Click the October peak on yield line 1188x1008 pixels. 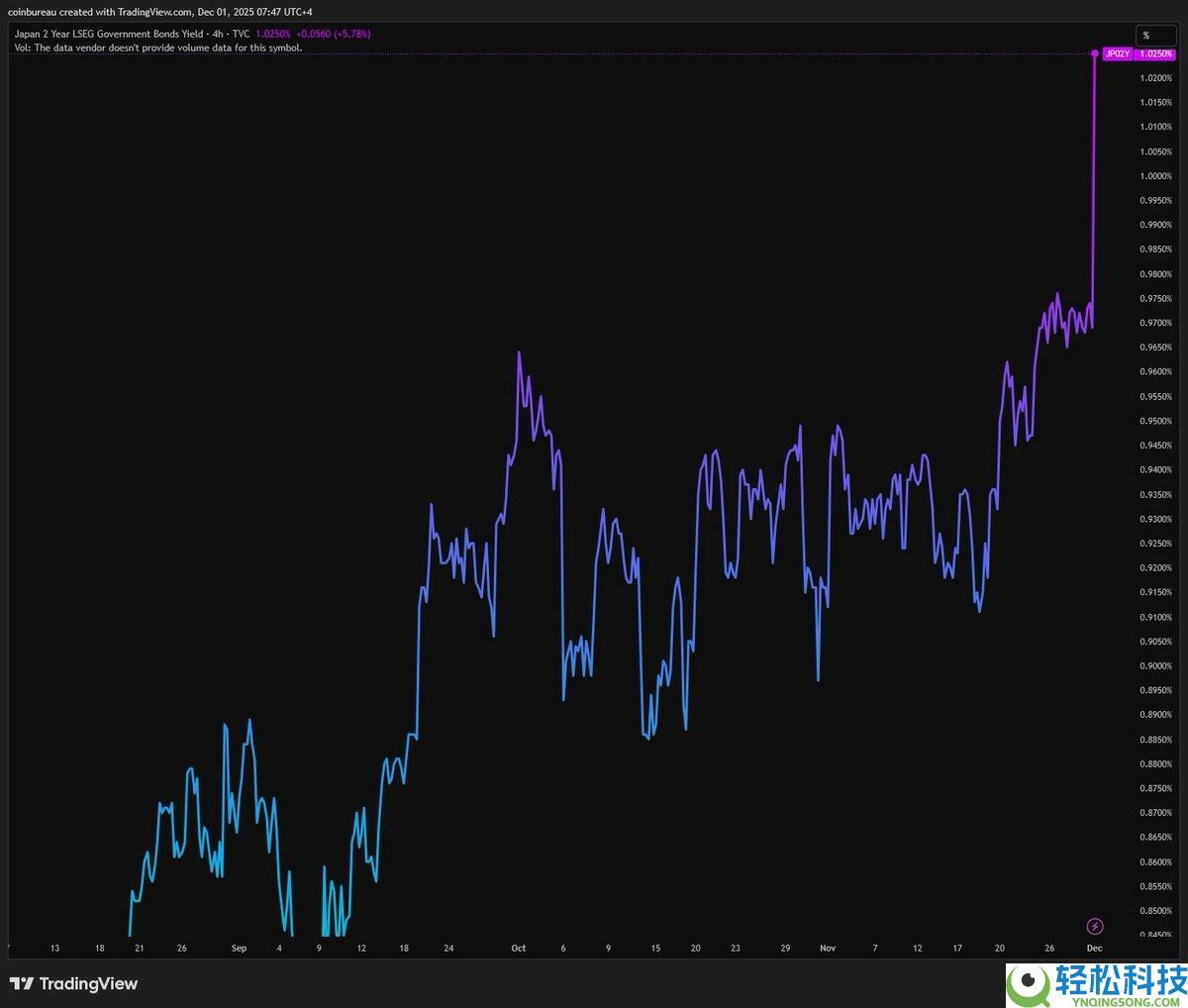(519, 353)
